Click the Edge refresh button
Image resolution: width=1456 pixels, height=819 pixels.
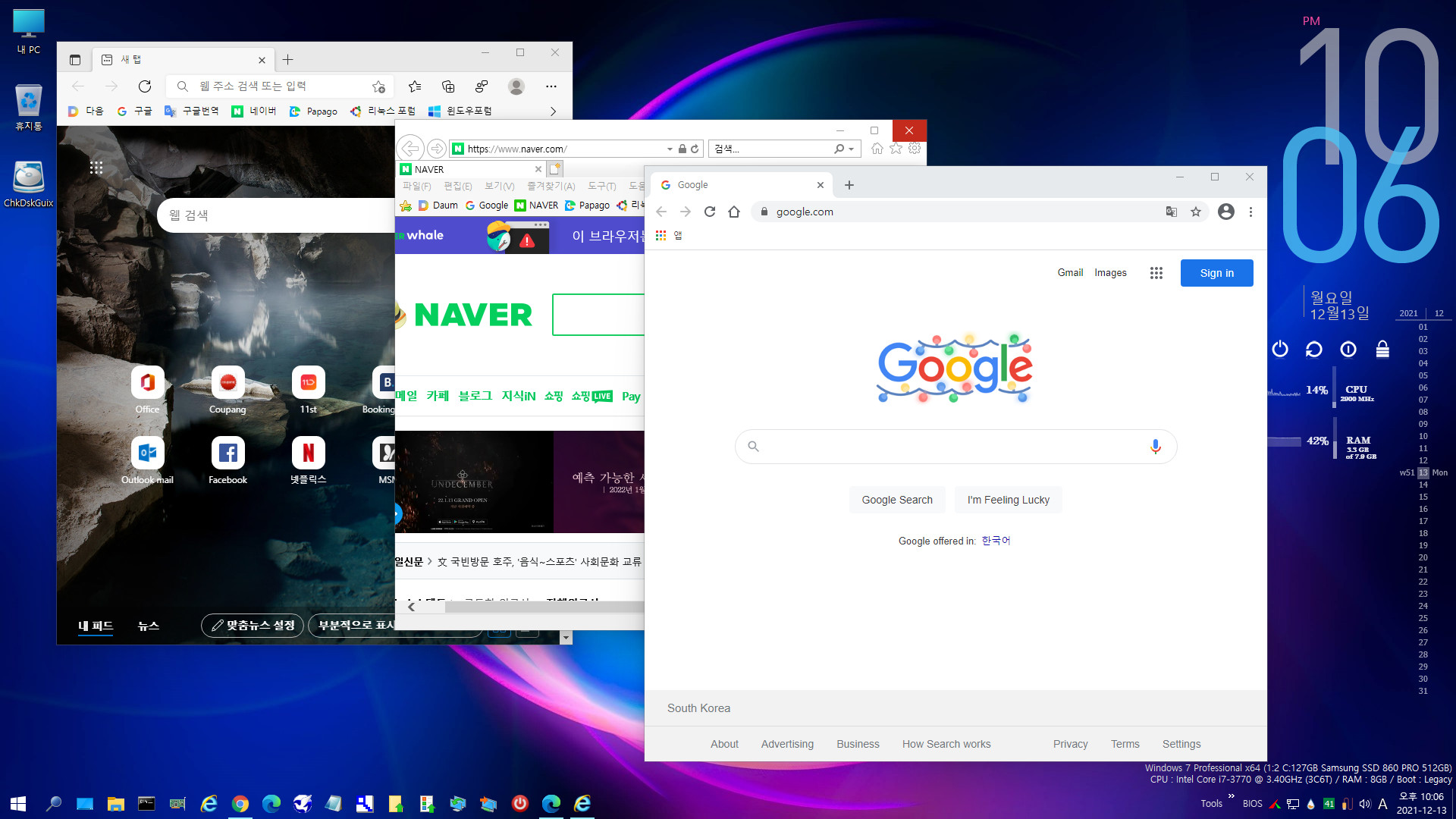(x=145, y=86)
